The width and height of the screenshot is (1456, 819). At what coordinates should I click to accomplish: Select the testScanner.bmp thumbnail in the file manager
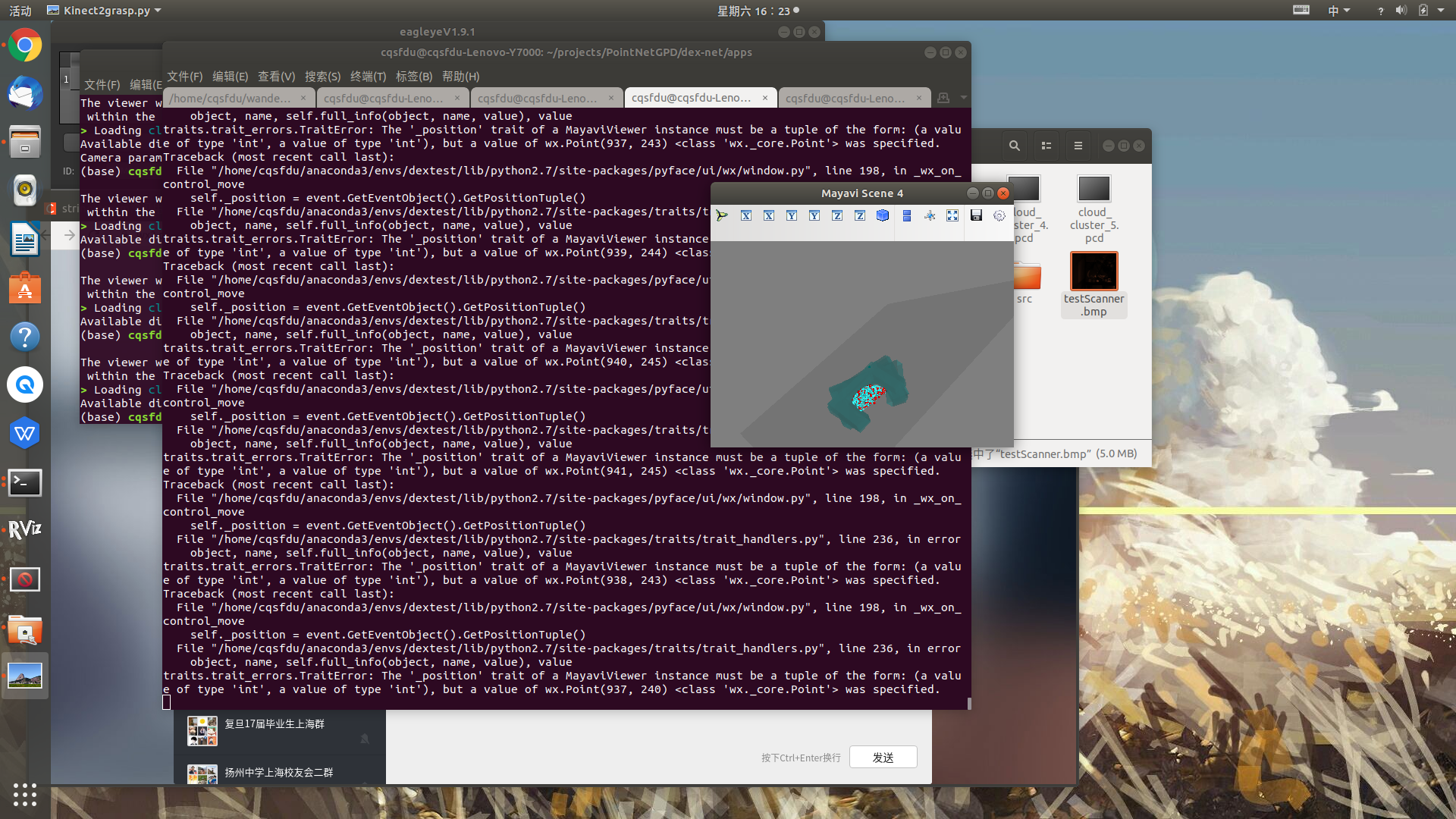pyautogui.click(x=1094, y=271)
